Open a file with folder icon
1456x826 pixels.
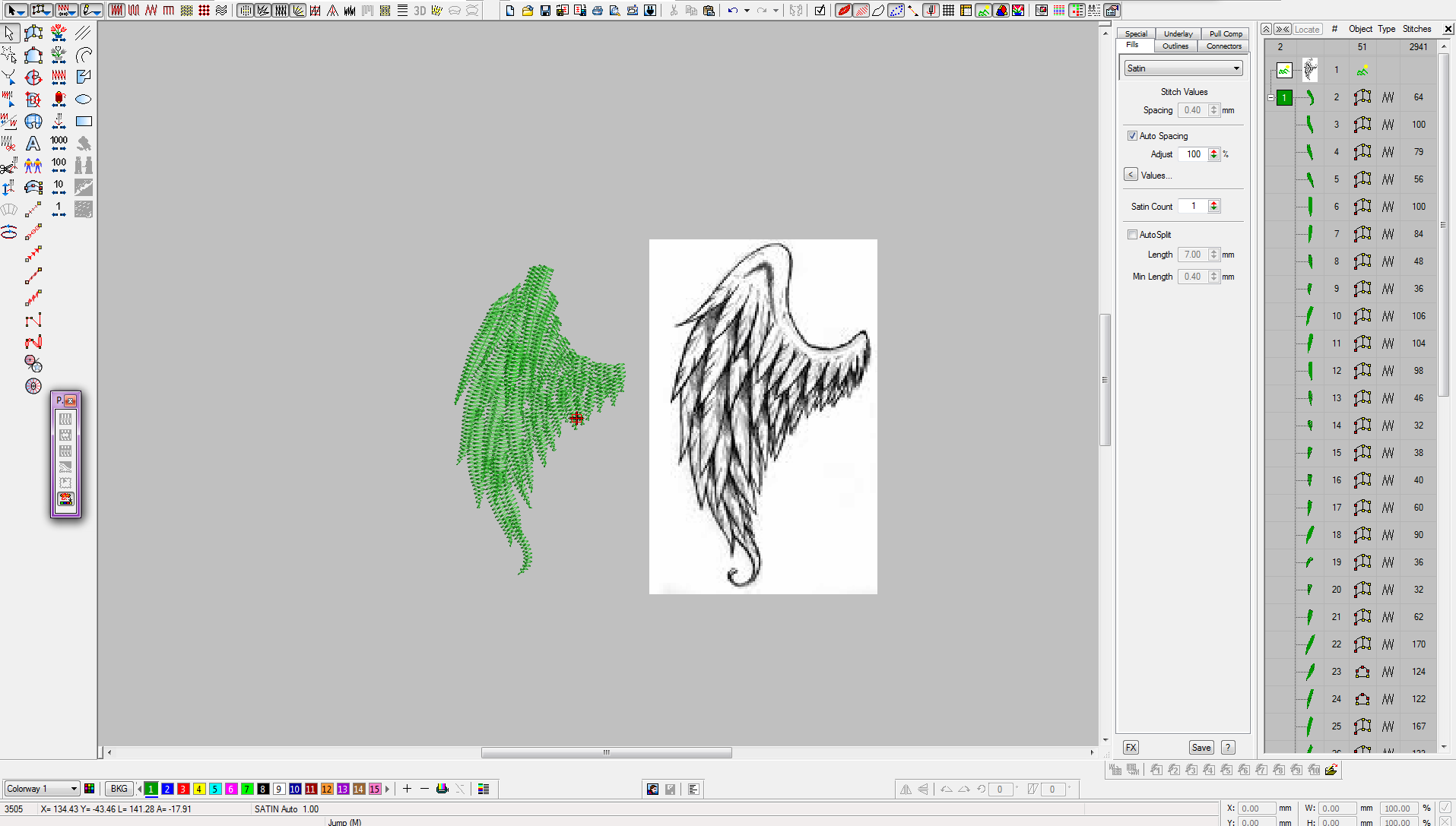tap(528, 11)
